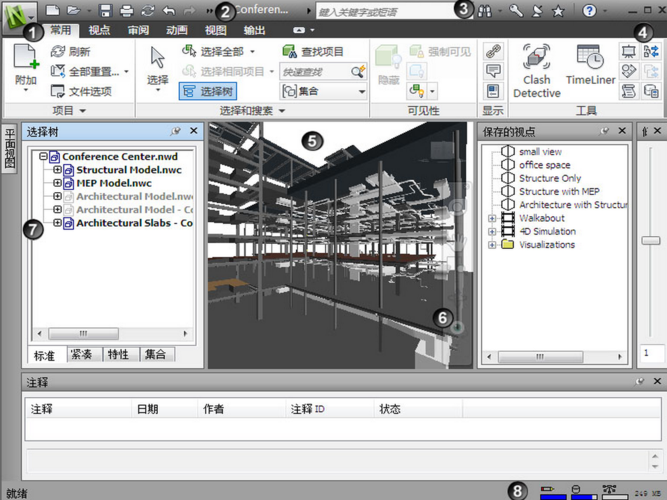Click Select All (选择全部) button
667x500 pixels.
218,51
